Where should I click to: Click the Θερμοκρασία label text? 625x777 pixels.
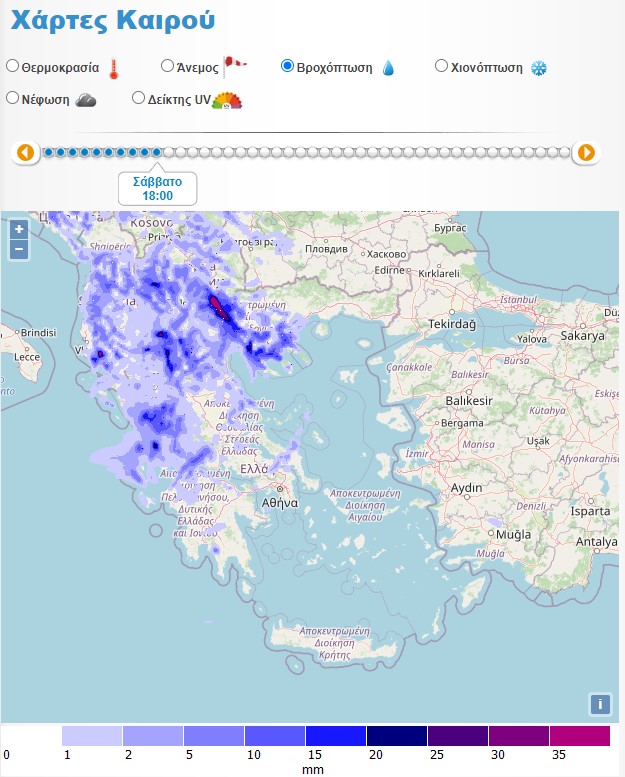60,68
